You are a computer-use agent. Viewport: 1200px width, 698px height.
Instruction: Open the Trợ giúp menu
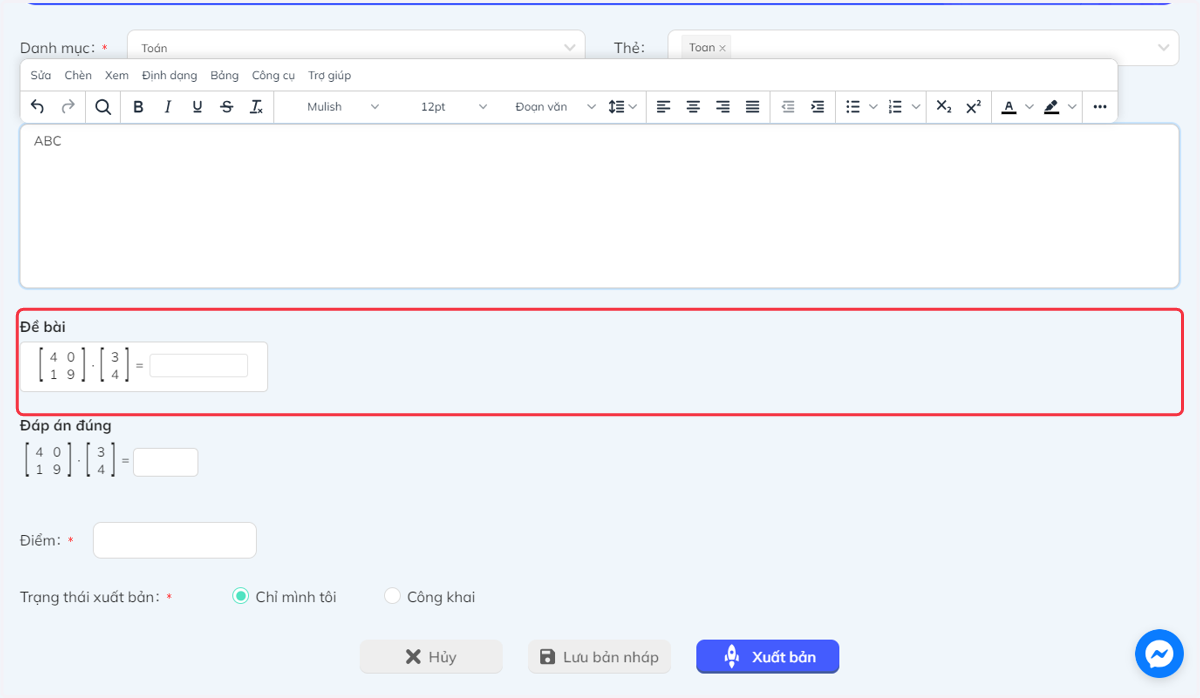click(x=330, y=76)
